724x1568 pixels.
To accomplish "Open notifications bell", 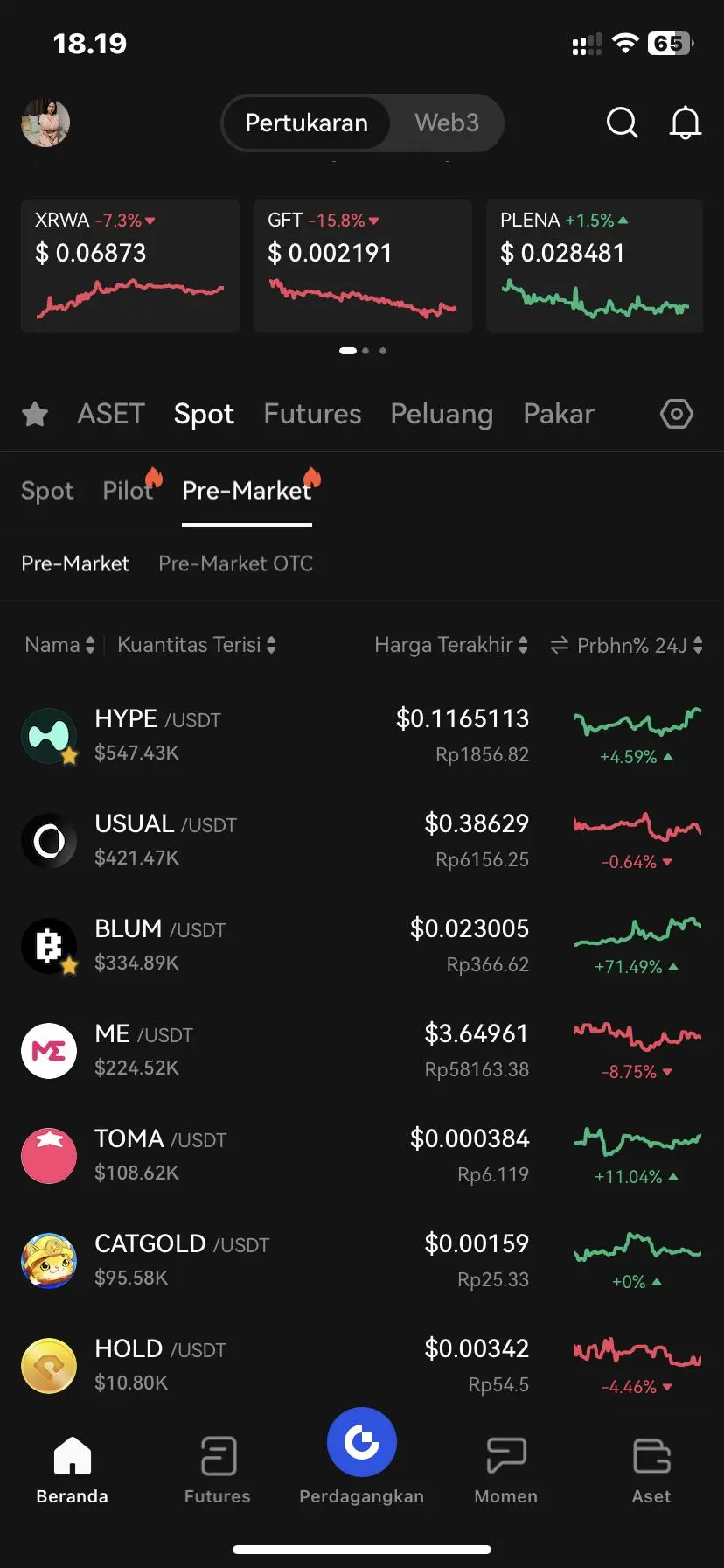I will click(x=685, y=123).
